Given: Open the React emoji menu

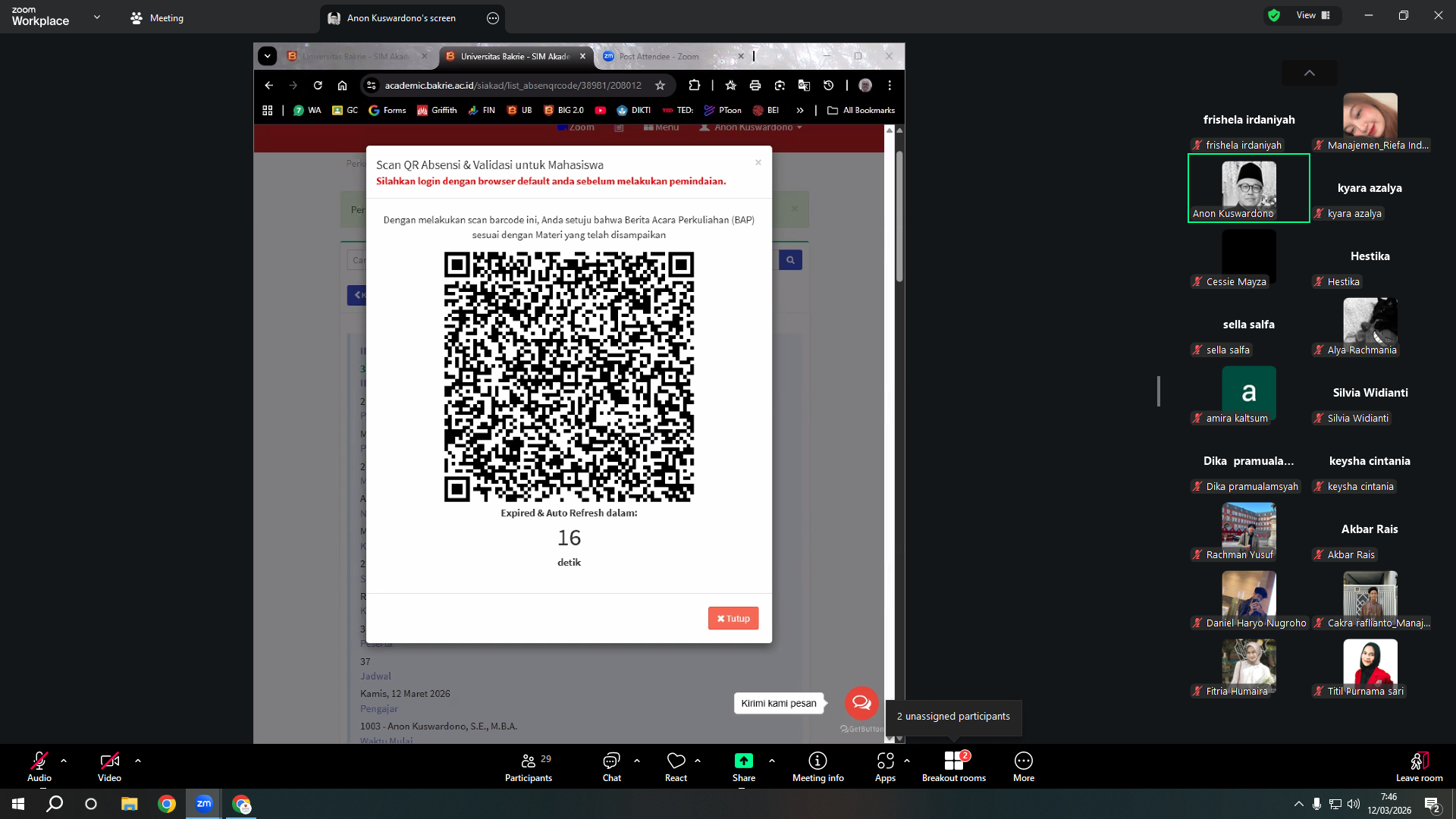Looking at the screenshot, I should click(x=676, y=766).
